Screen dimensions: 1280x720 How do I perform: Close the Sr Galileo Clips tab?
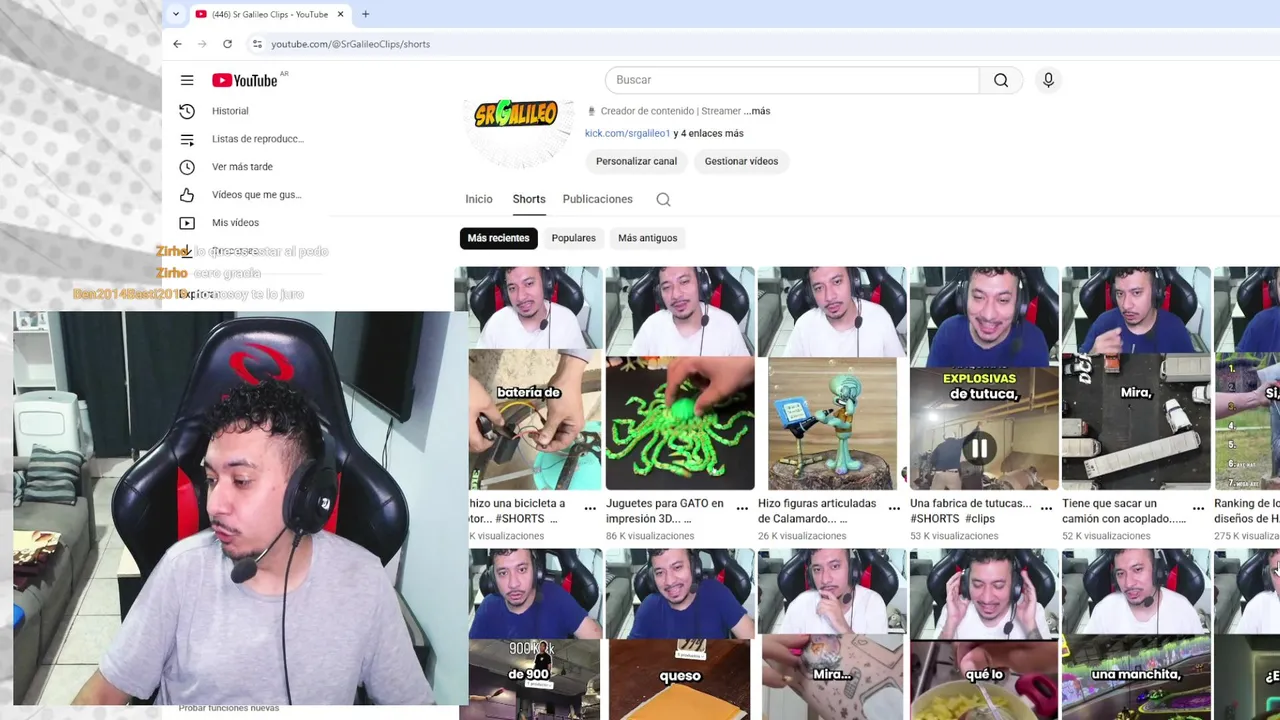tap(340, 14)
